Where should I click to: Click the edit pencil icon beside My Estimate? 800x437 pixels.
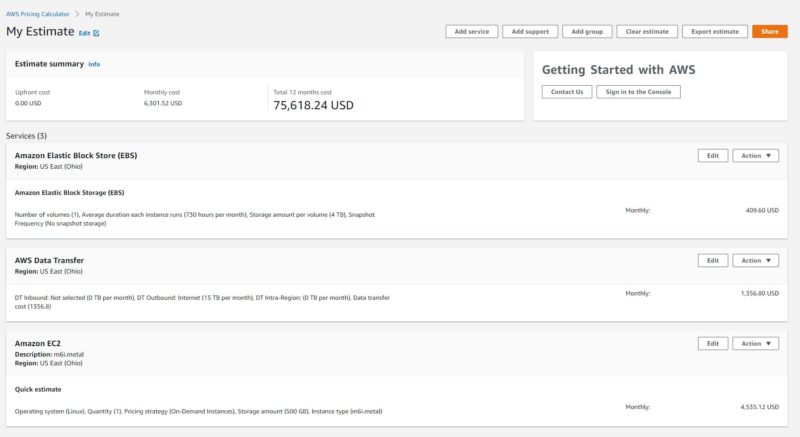[x=97, y=33]
